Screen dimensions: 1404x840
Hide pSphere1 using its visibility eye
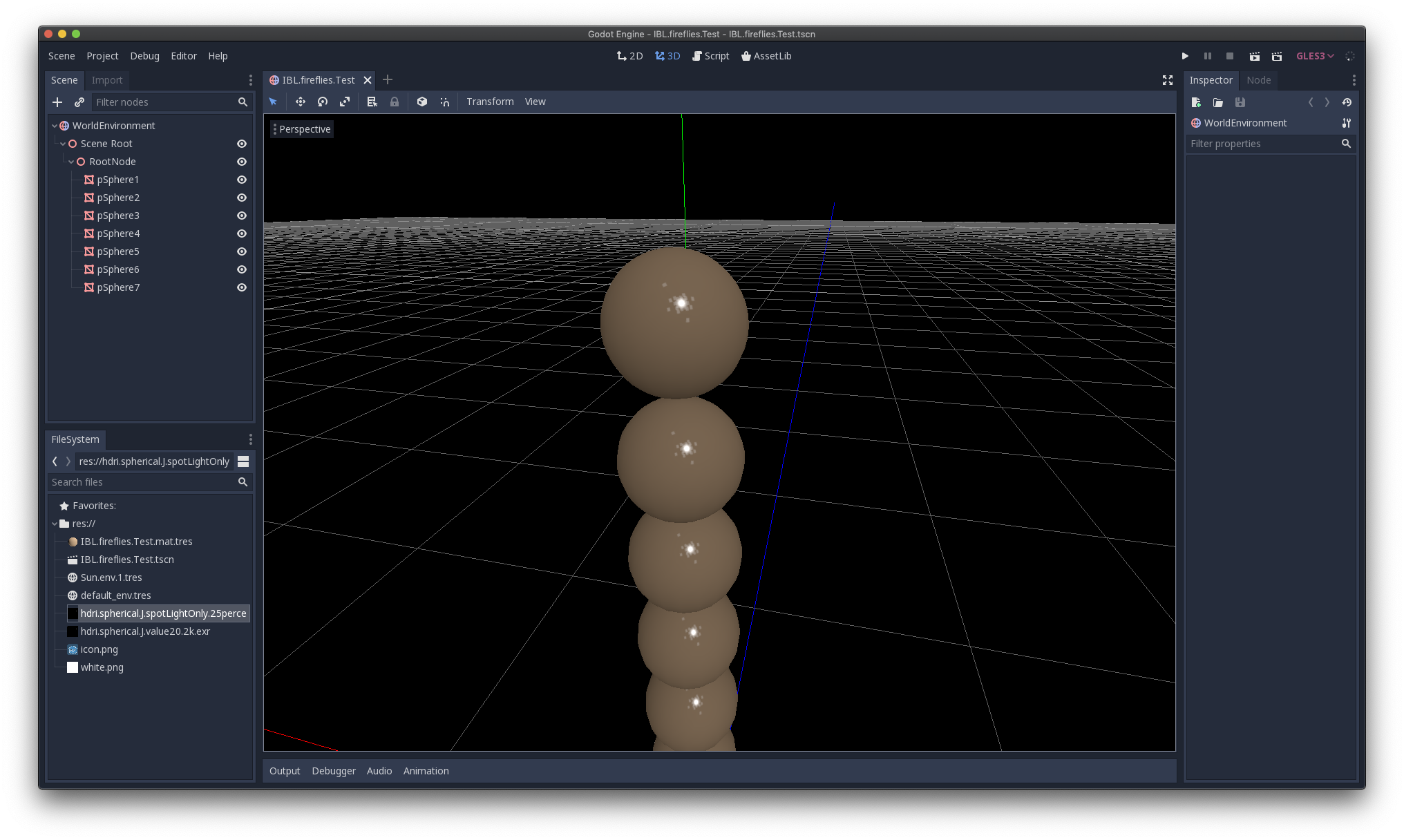click(x=241, y=180)
